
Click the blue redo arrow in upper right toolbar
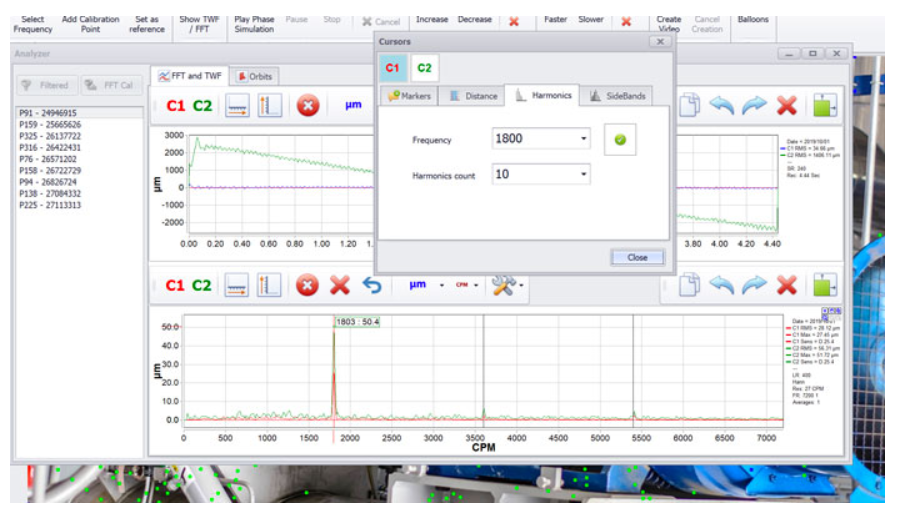(754, 106)
